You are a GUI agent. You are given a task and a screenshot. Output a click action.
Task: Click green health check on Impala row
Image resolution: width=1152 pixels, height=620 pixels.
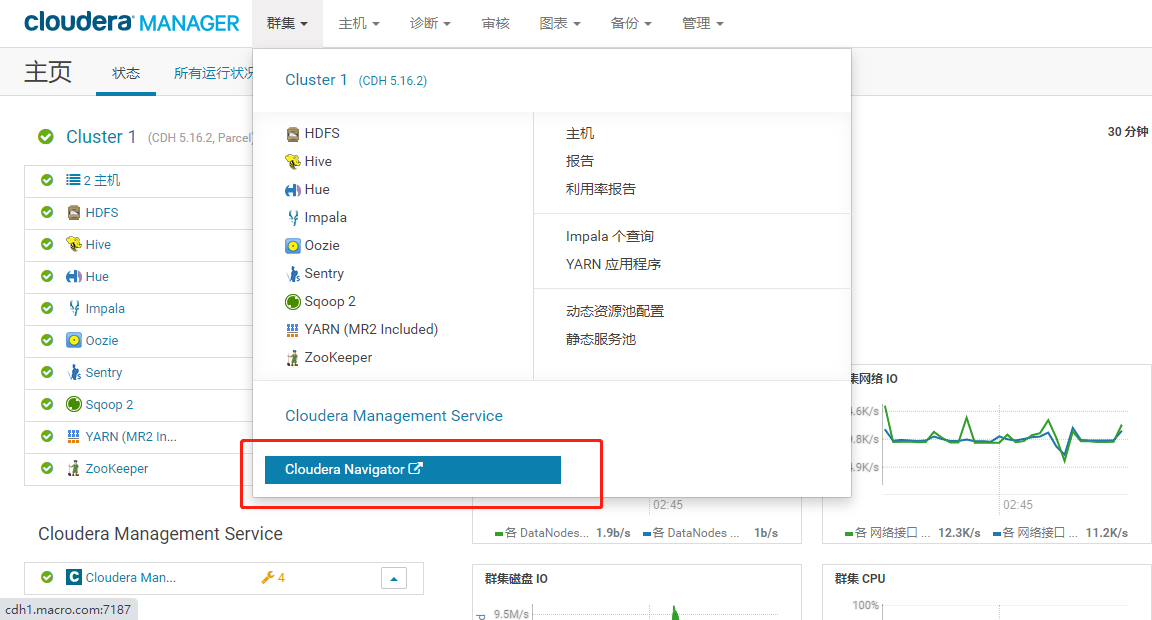pyautogui.click(x=47, y=308)
